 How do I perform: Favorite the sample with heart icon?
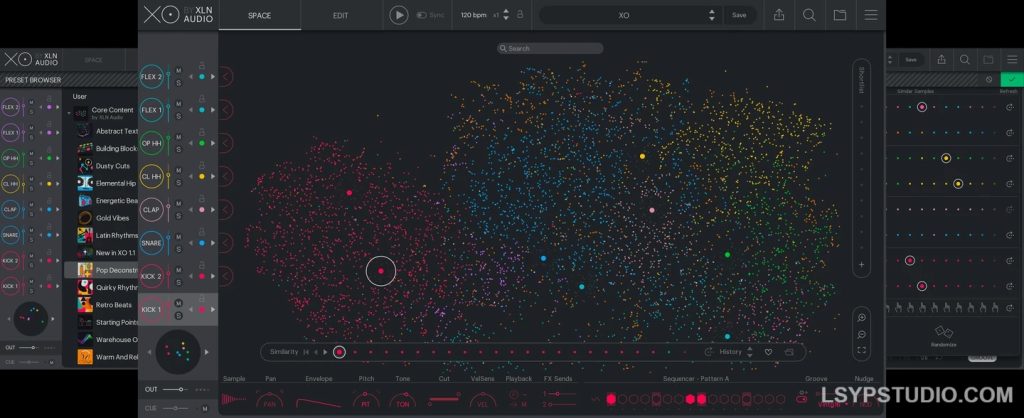(769, 352)
